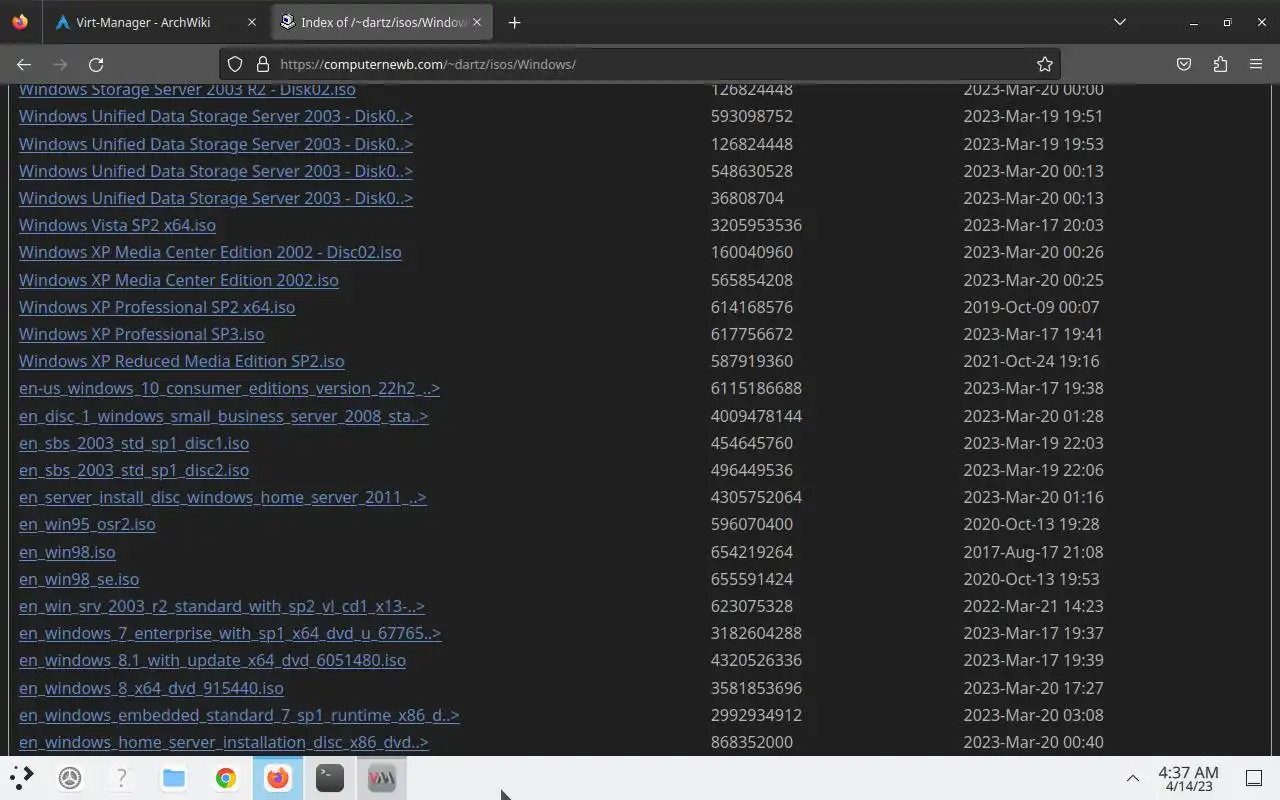1280x800 pixels.
Task: Select date 2021-Oct-24 19:16
Action: point(1031,361)
